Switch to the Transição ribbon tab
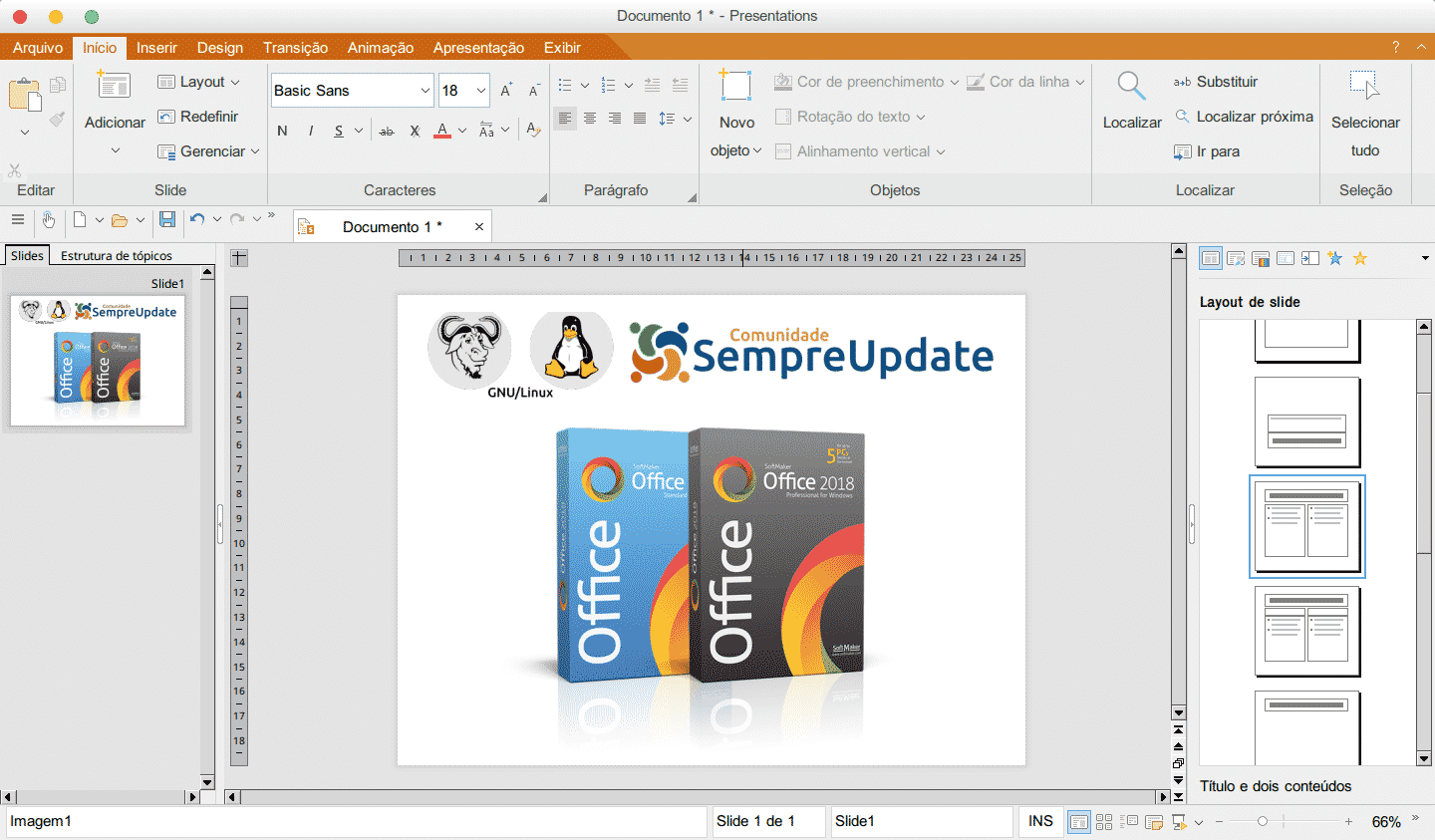This screenshot has height=840, width=1435. (x=295, y=48)
